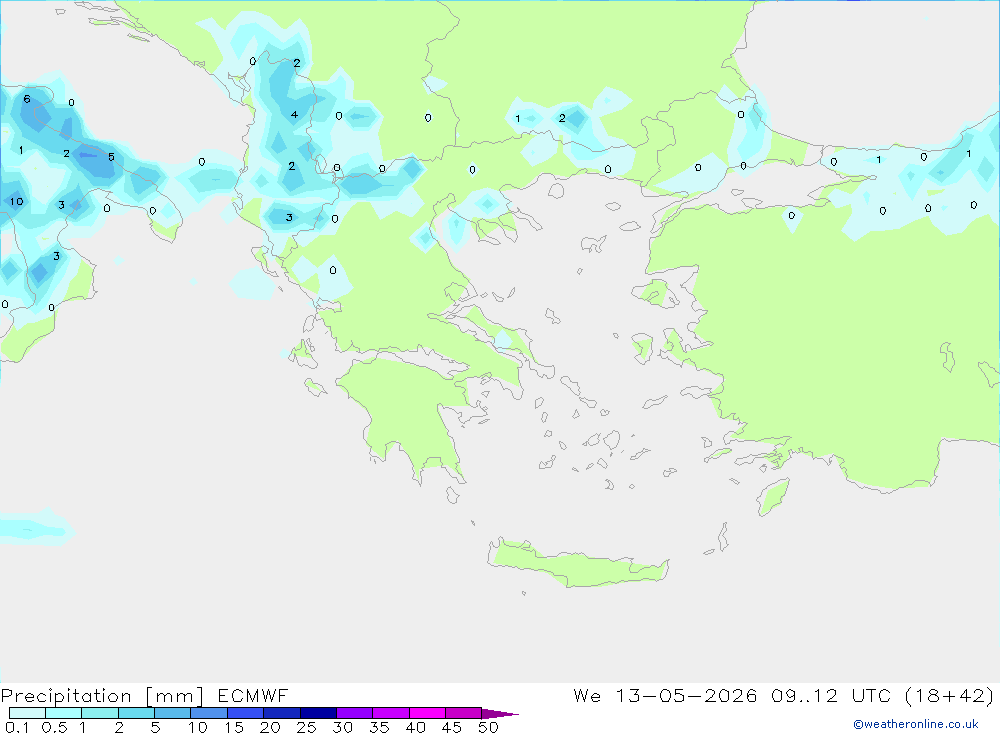Image resolution: width=1000 pixels, height=733 pixels.
Task: Click the legend scale label '35'
Action: click(379, 727)
